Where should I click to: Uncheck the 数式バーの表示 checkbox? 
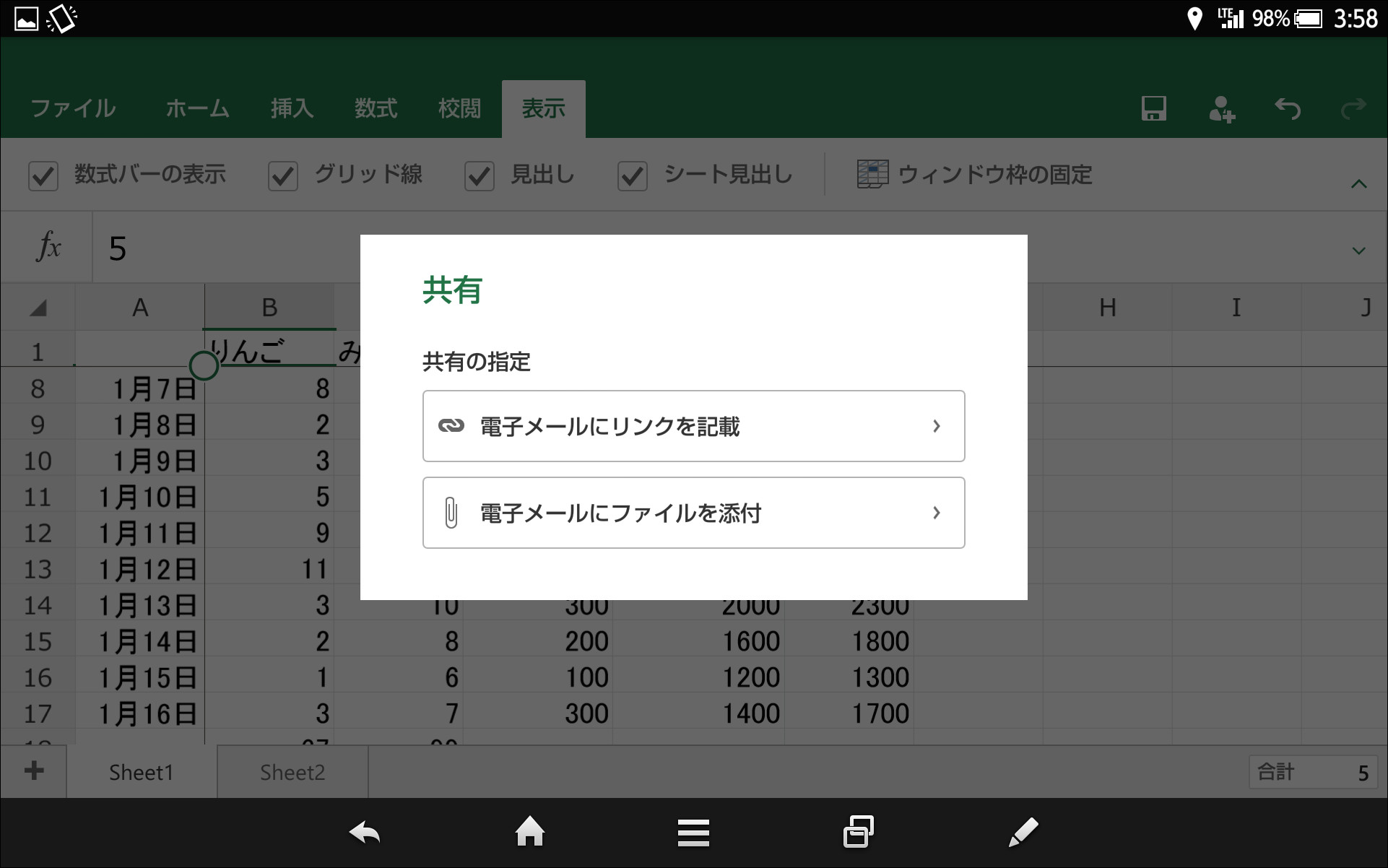(x=43, y=175)
